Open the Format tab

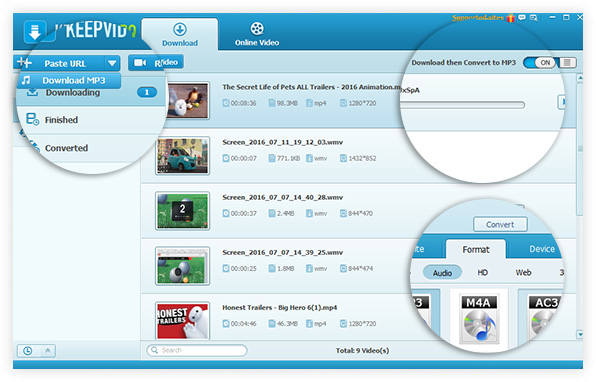[x=476, y=249]
